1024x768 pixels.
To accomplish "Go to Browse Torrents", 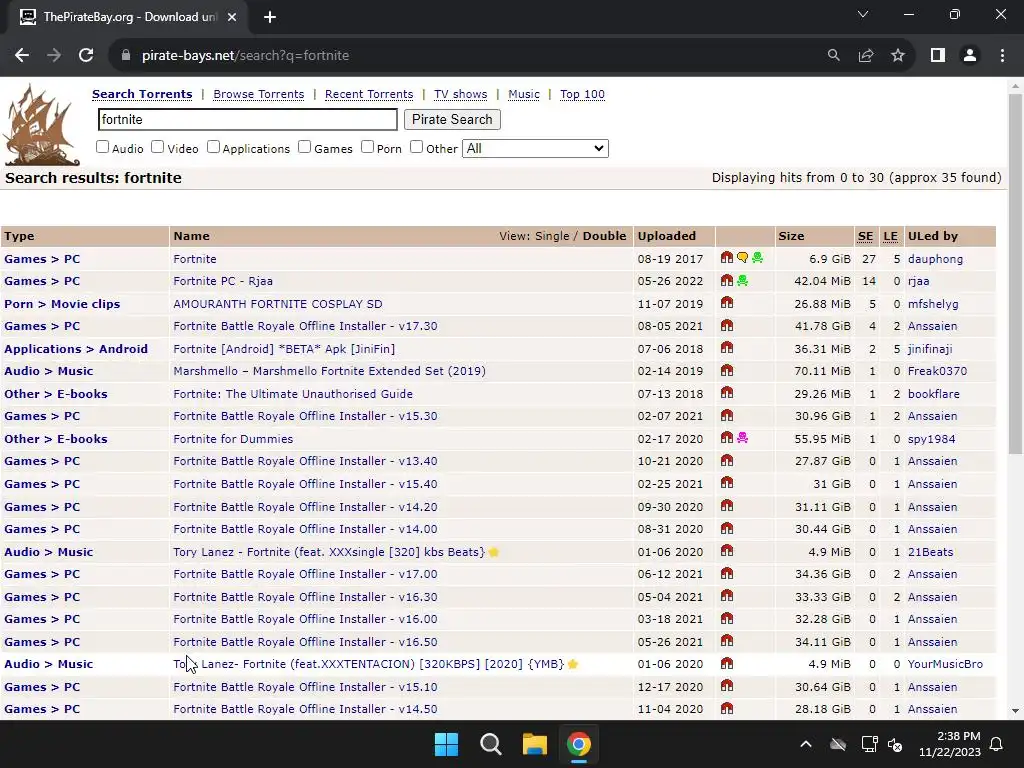I will point(259,94).
